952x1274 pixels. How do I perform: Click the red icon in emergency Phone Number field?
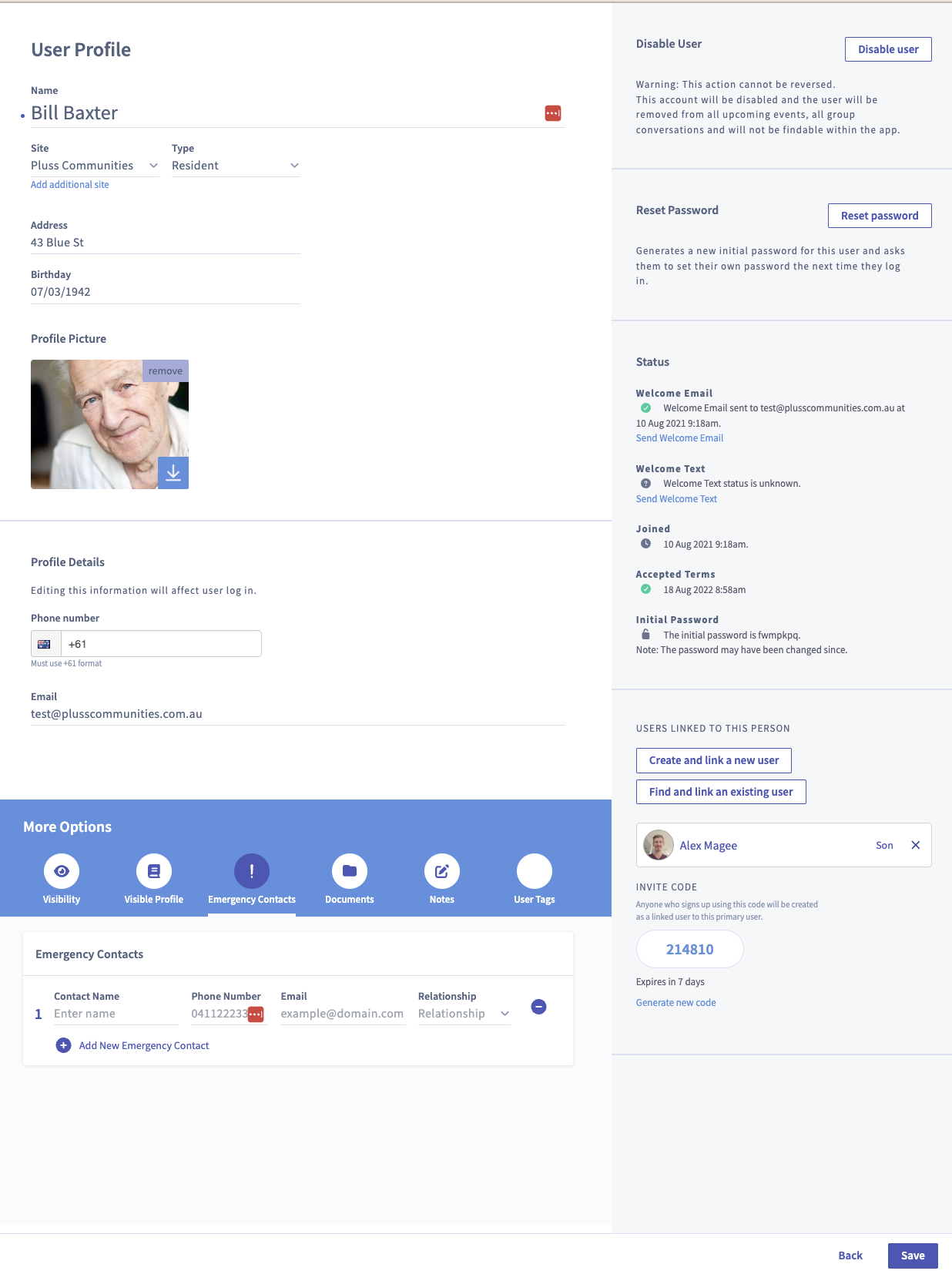256,1014
